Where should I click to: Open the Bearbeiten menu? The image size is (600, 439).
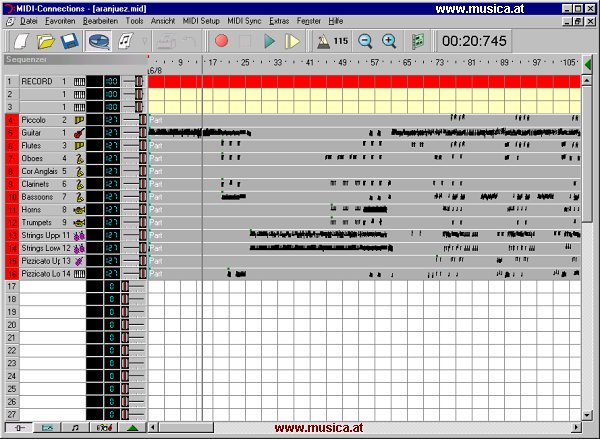tap(100, 21)
